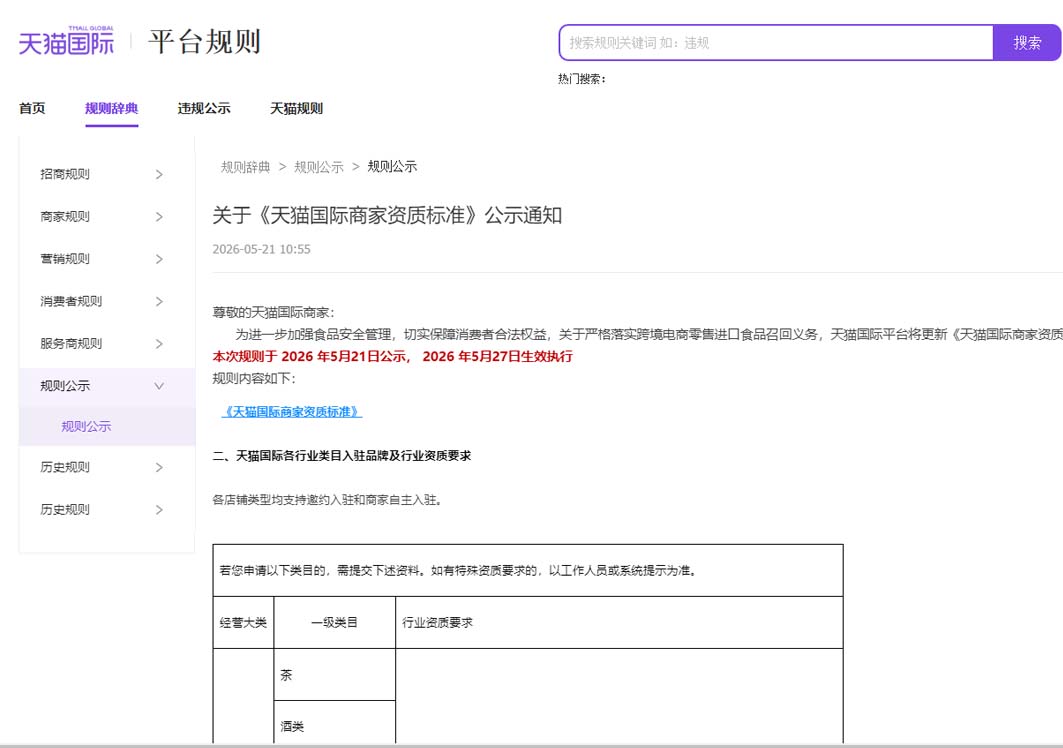Viewport: 1063px width, 748px height.
Task: Open the 首页 tab
Action: (x=32, y=109)
